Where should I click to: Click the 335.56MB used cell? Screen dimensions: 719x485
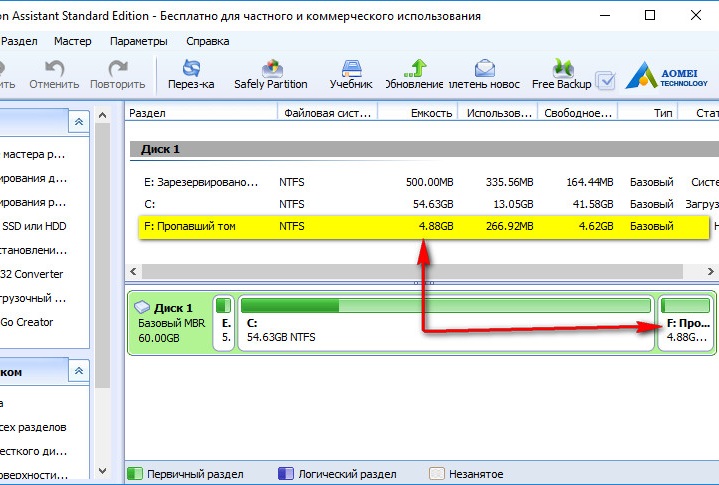click(509, 182)
